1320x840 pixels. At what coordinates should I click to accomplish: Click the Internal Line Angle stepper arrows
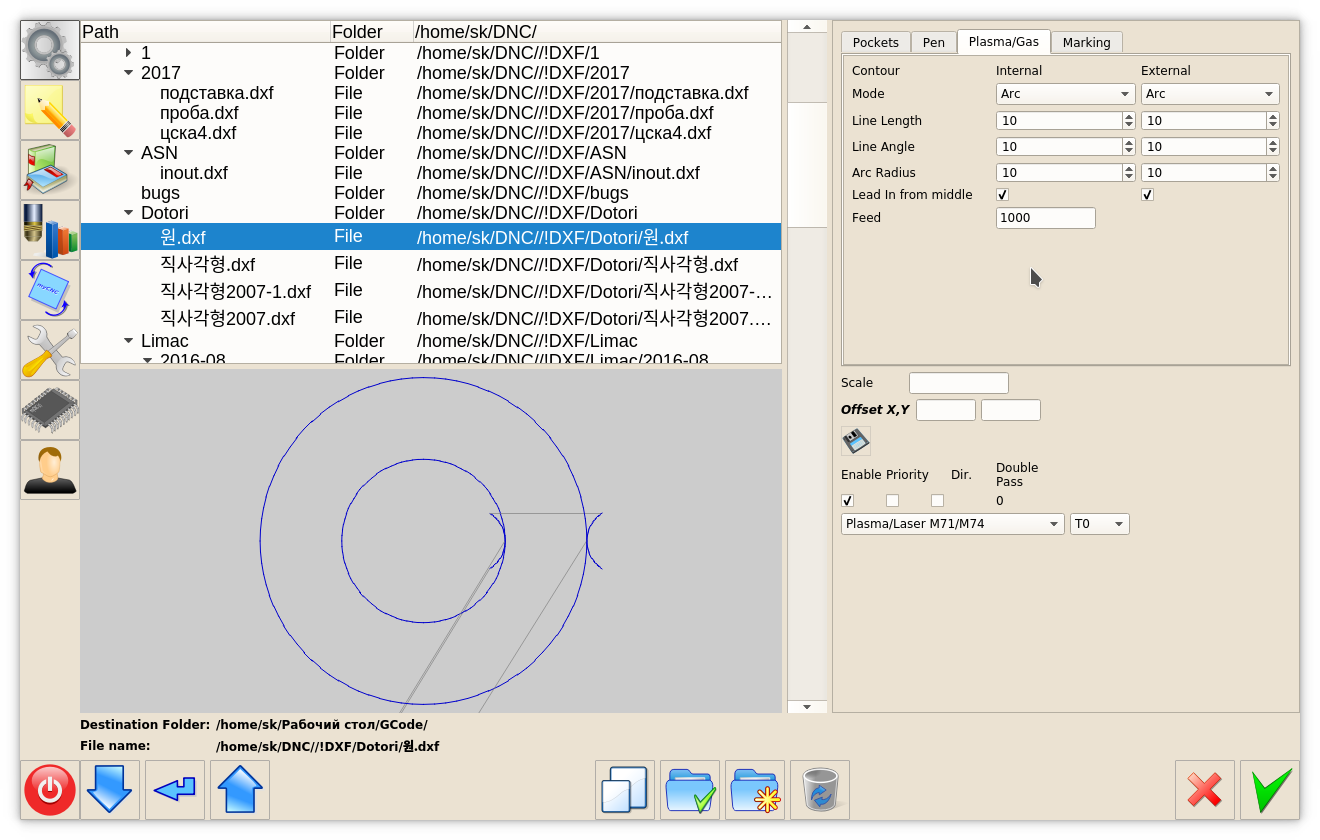point(1129,147)
